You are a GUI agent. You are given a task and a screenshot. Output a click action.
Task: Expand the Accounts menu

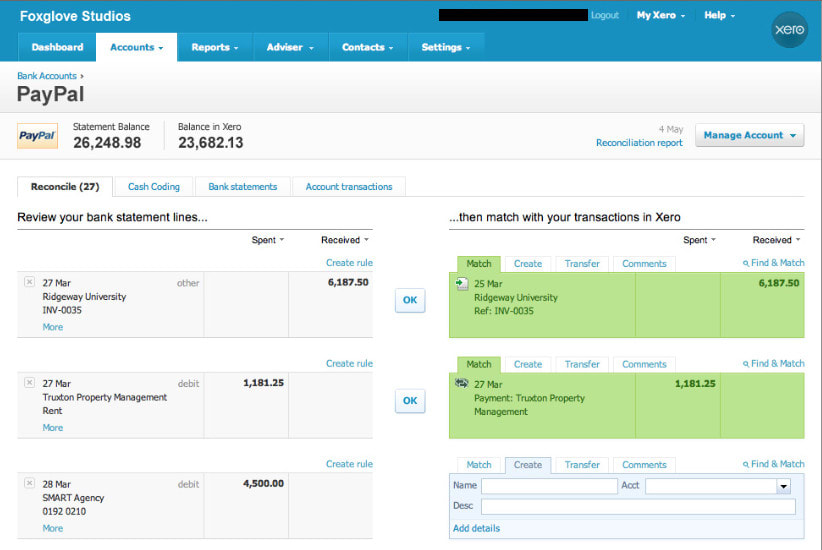point(136,47)
